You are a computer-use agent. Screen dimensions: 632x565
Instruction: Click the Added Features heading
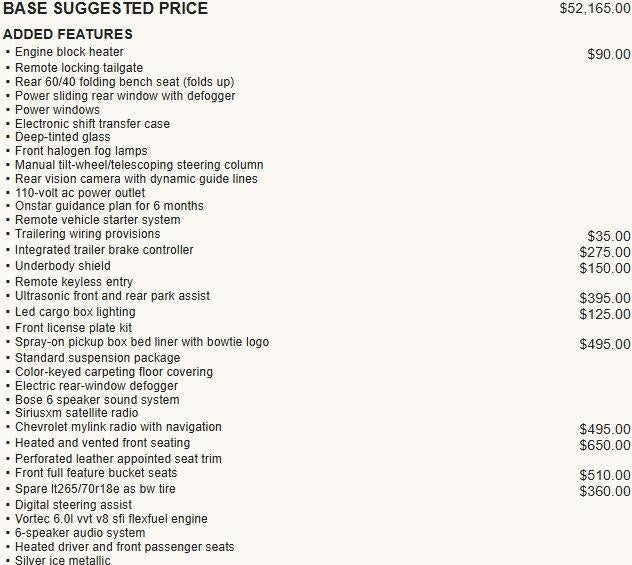coord(68,34)
